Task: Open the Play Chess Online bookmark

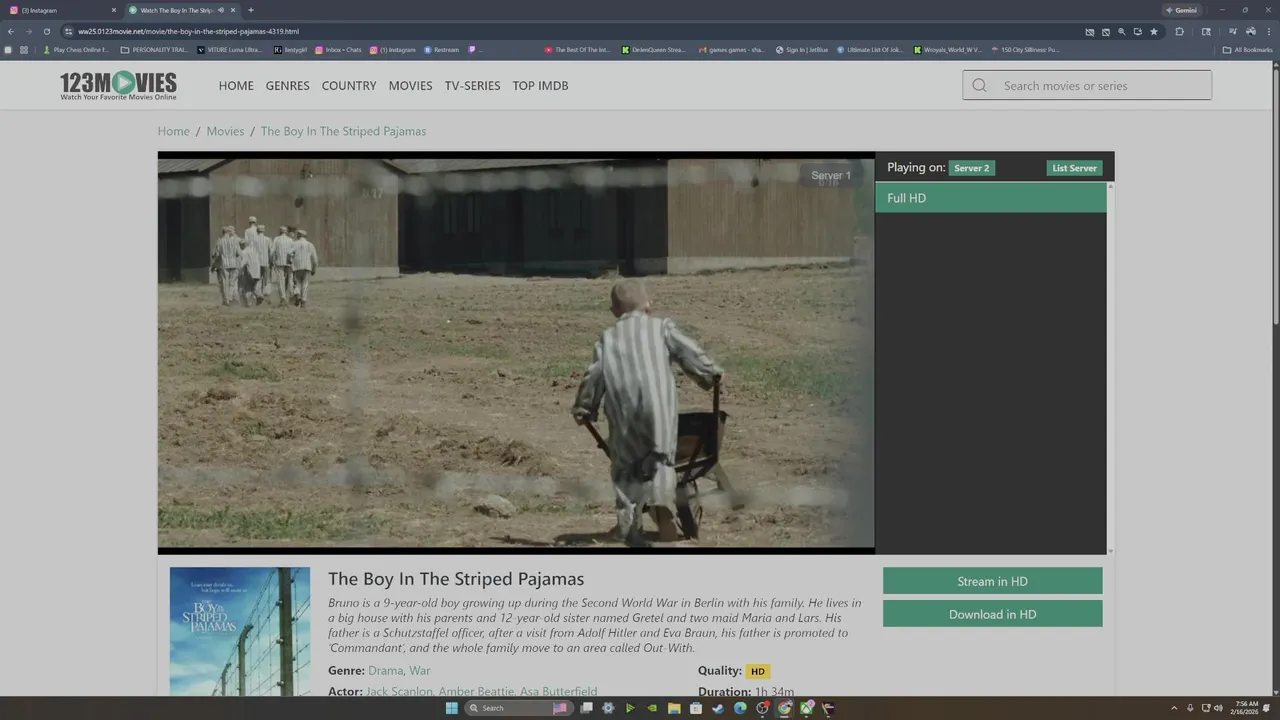Action: coord(76,49)
